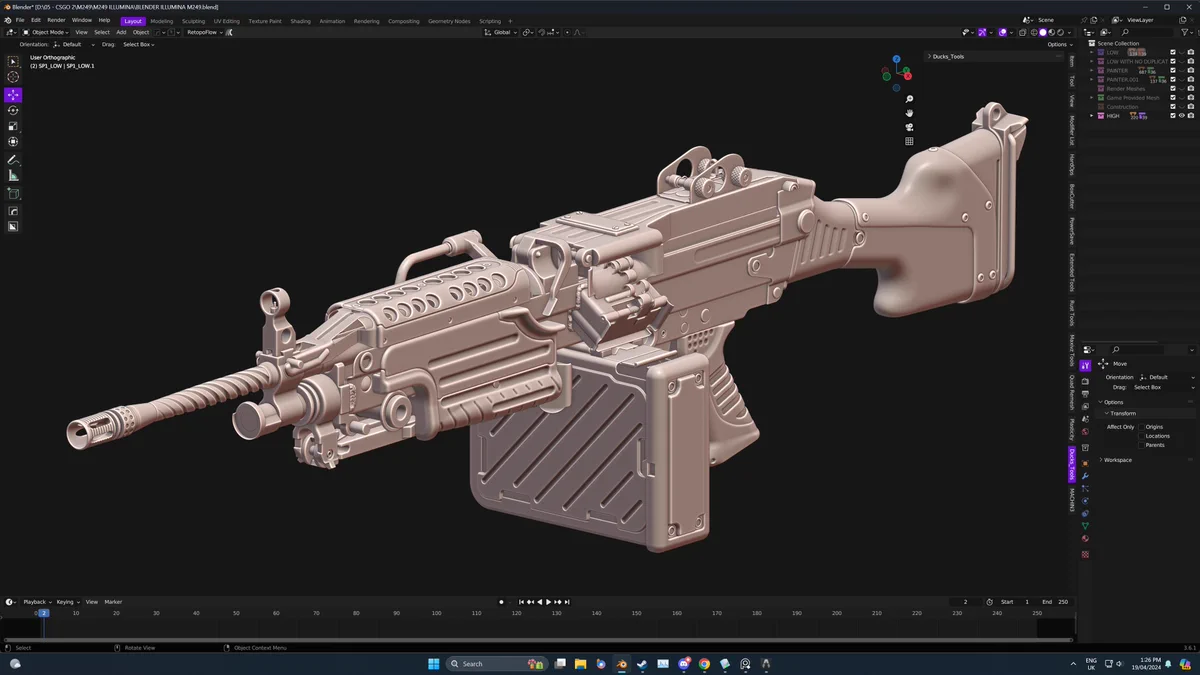Switch to the UV Editing workspace tab
This screenshot has height=675, width=1200.
[x=227, y=21]
